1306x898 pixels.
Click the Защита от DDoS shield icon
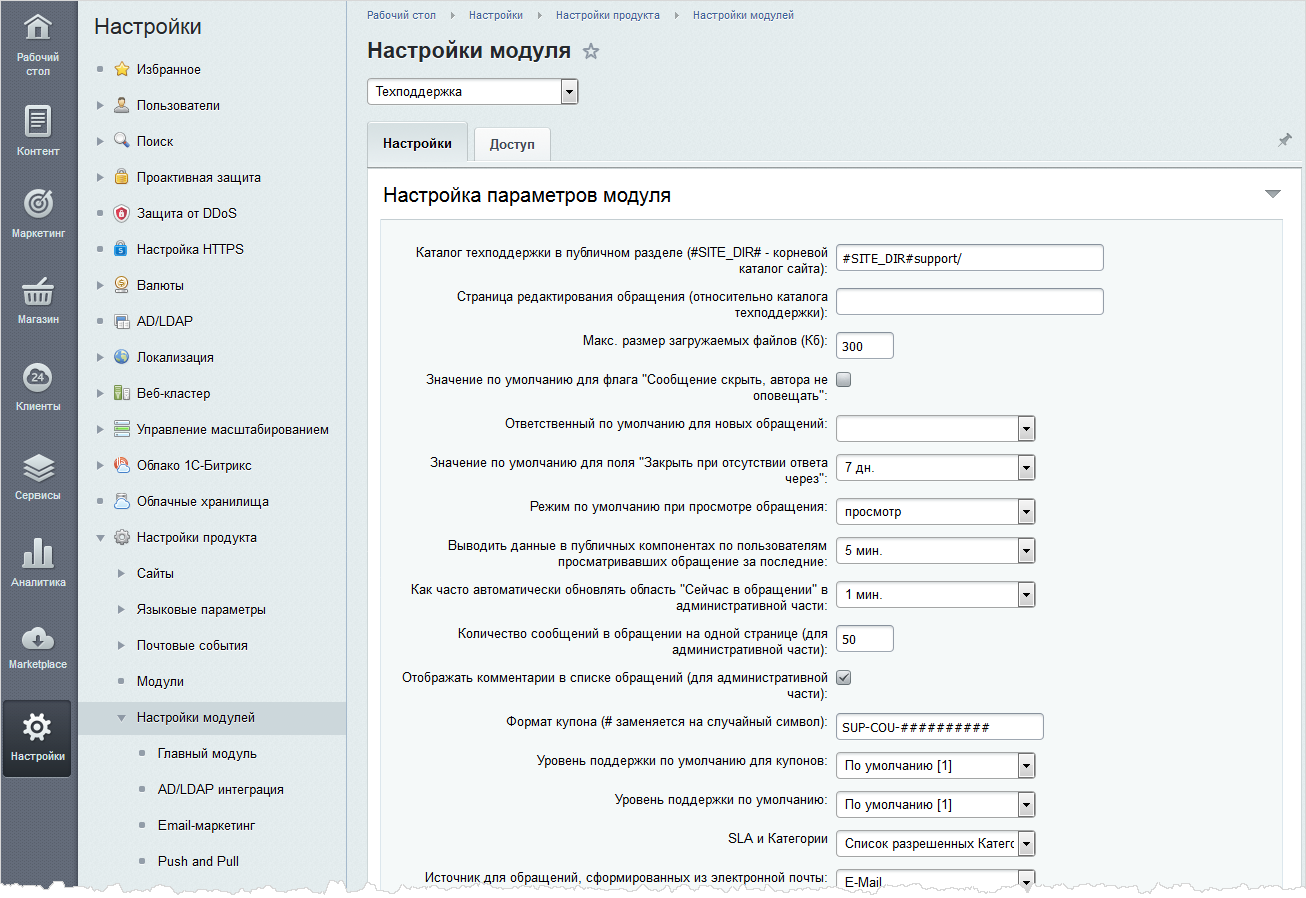tap(122, 213)
